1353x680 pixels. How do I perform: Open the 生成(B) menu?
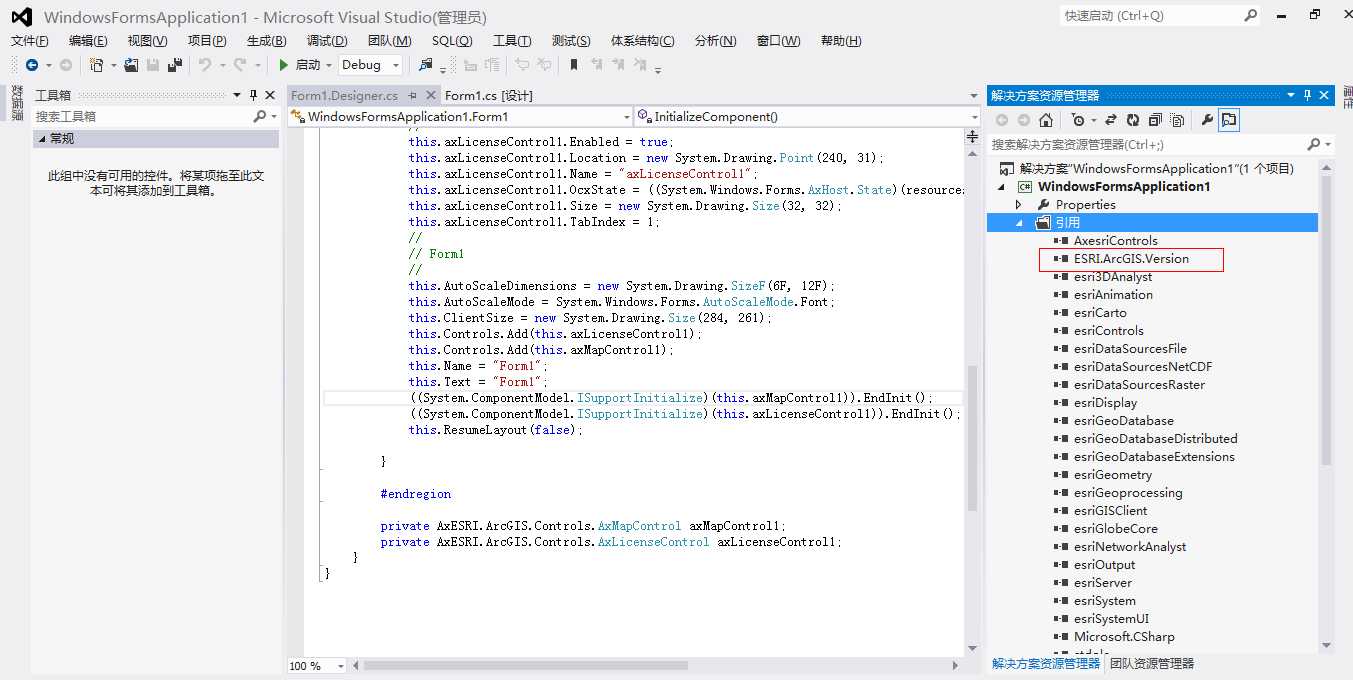click(266, 41)
